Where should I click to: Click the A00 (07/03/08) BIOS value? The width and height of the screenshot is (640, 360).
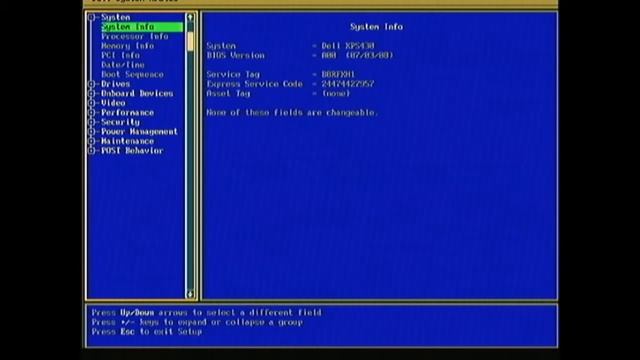[357, 55]
